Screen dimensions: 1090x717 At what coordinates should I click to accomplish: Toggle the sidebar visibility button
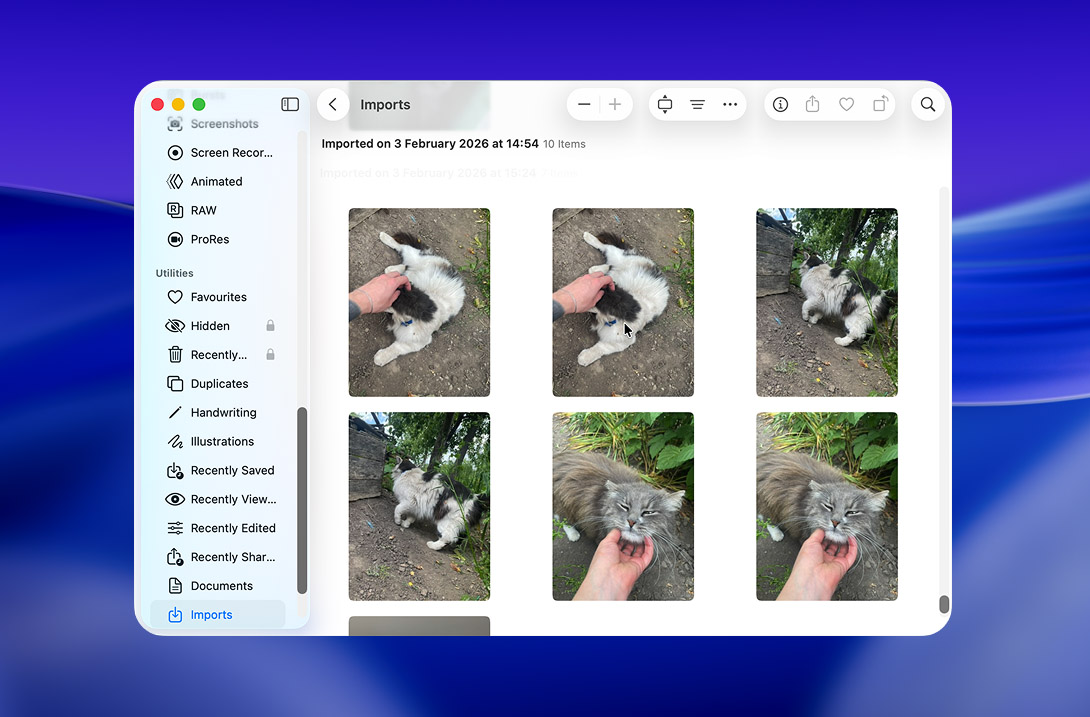click(x=290, y=104)
